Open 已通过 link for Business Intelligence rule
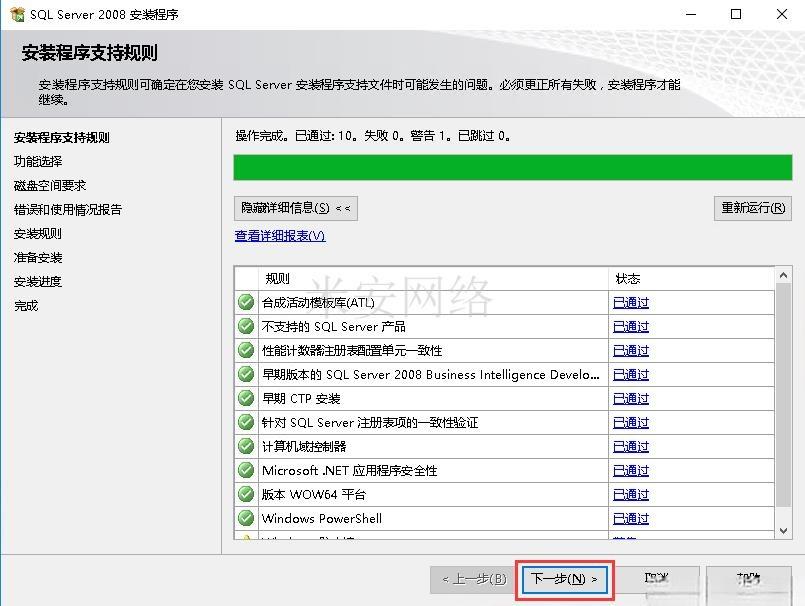The image size is (805, 606). [x=631, y=374]
